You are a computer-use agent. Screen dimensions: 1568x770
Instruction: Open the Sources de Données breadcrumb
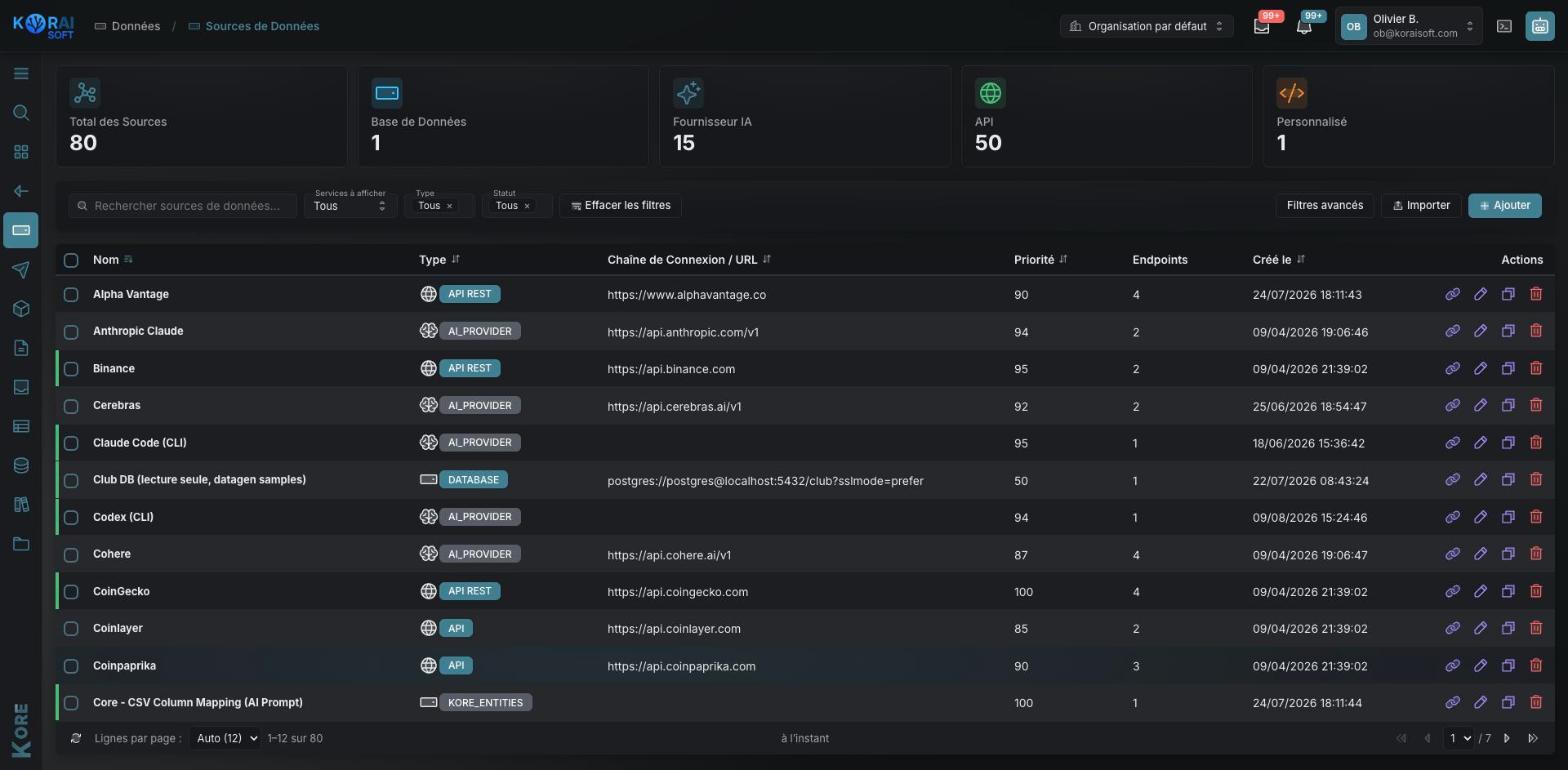coord(254,26)
